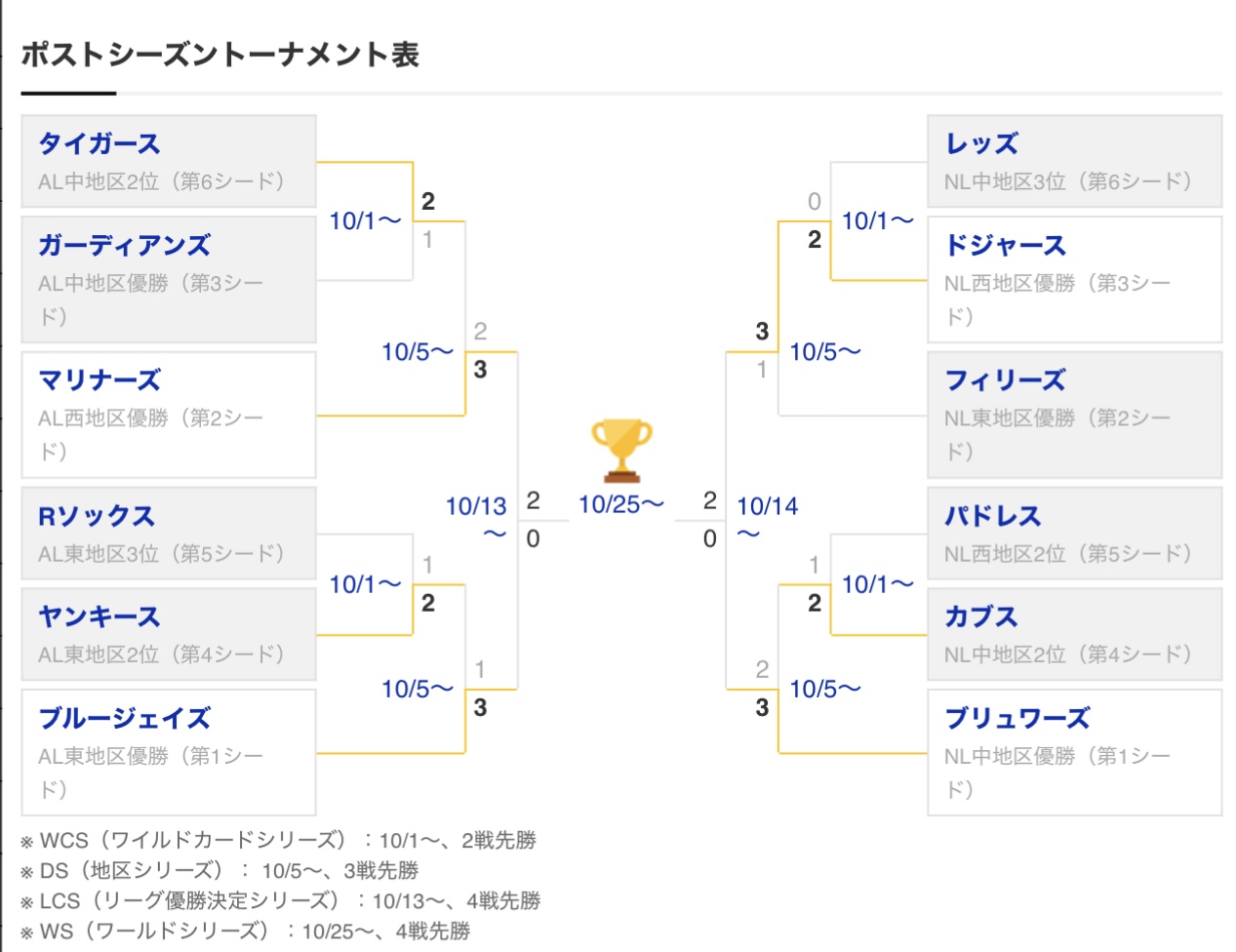Open the ブリュワーズ team page
The width and height of the screenshot is (1236, 952).
[x=1017, y=719]
